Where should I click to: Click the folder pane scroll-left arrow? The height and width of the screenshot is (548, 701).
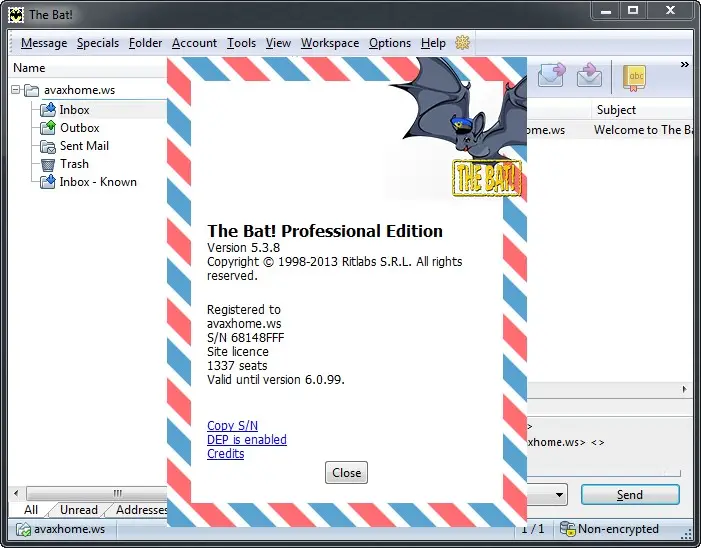point(17,493)
